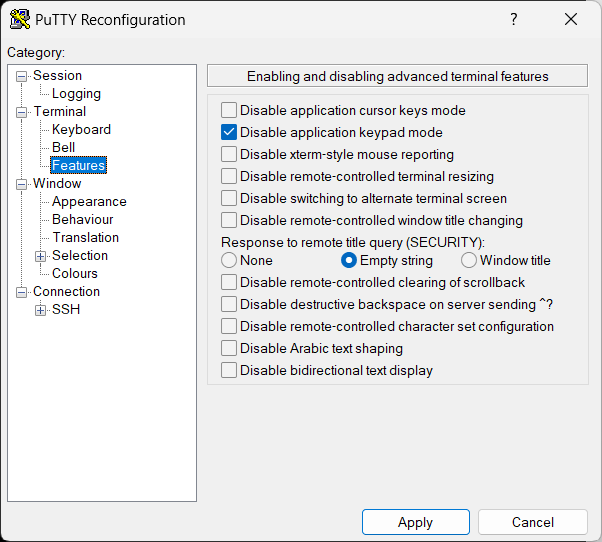The height and width of the screenshot is (542, 602).
Task: Select the Features category
Action: click(x=78, y=165)
